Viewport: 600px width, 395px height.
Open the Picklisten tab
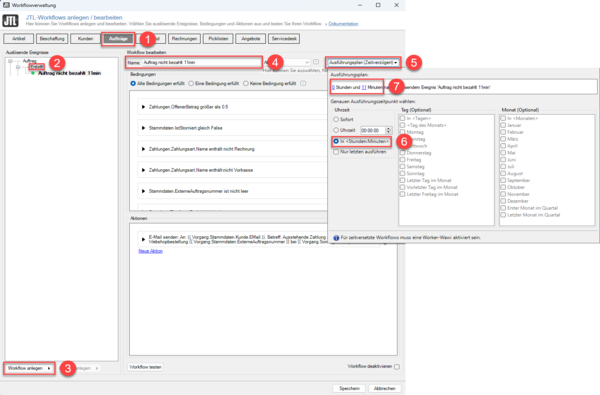click(x=218, y=39)
